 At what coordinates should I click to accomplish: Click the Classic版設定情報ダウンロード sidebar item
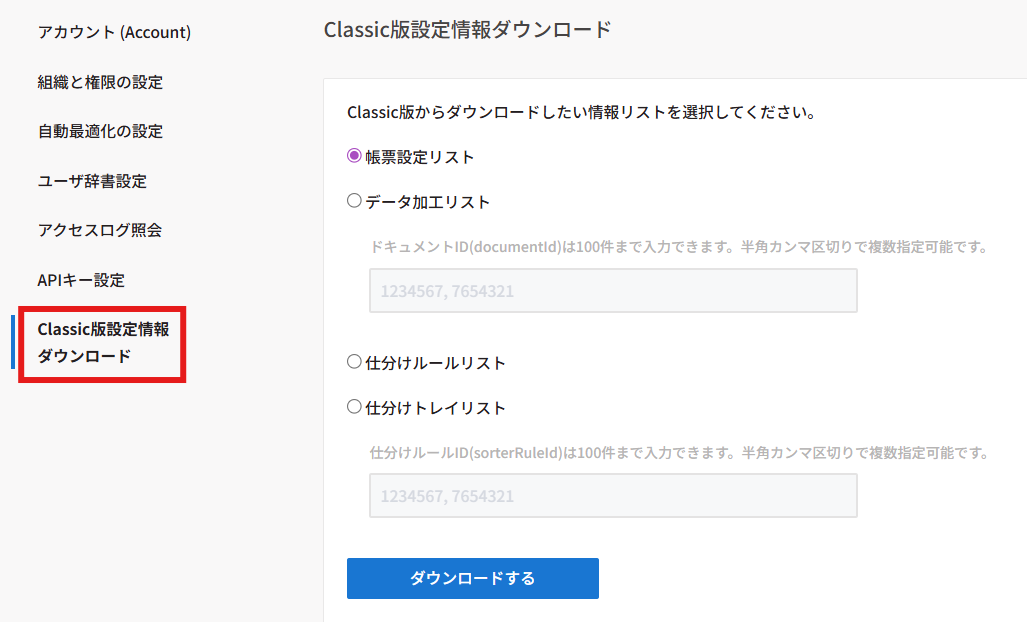(x=103, y=343)
